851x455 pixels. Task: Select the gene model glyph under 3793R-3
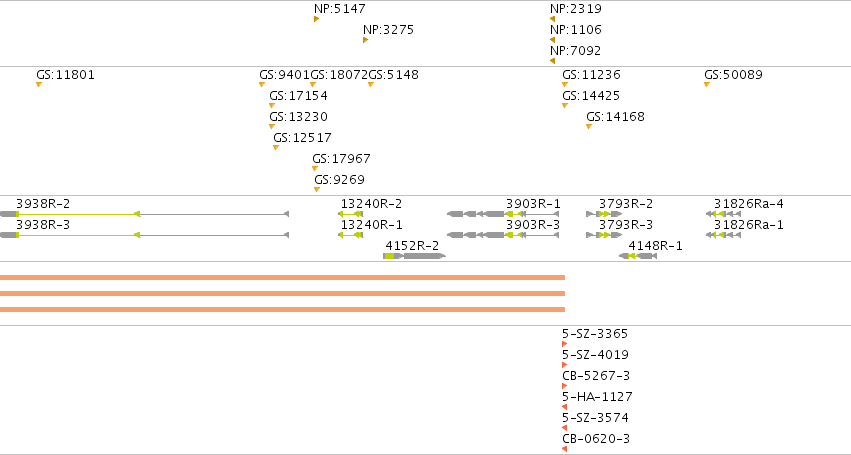[604, 235]
